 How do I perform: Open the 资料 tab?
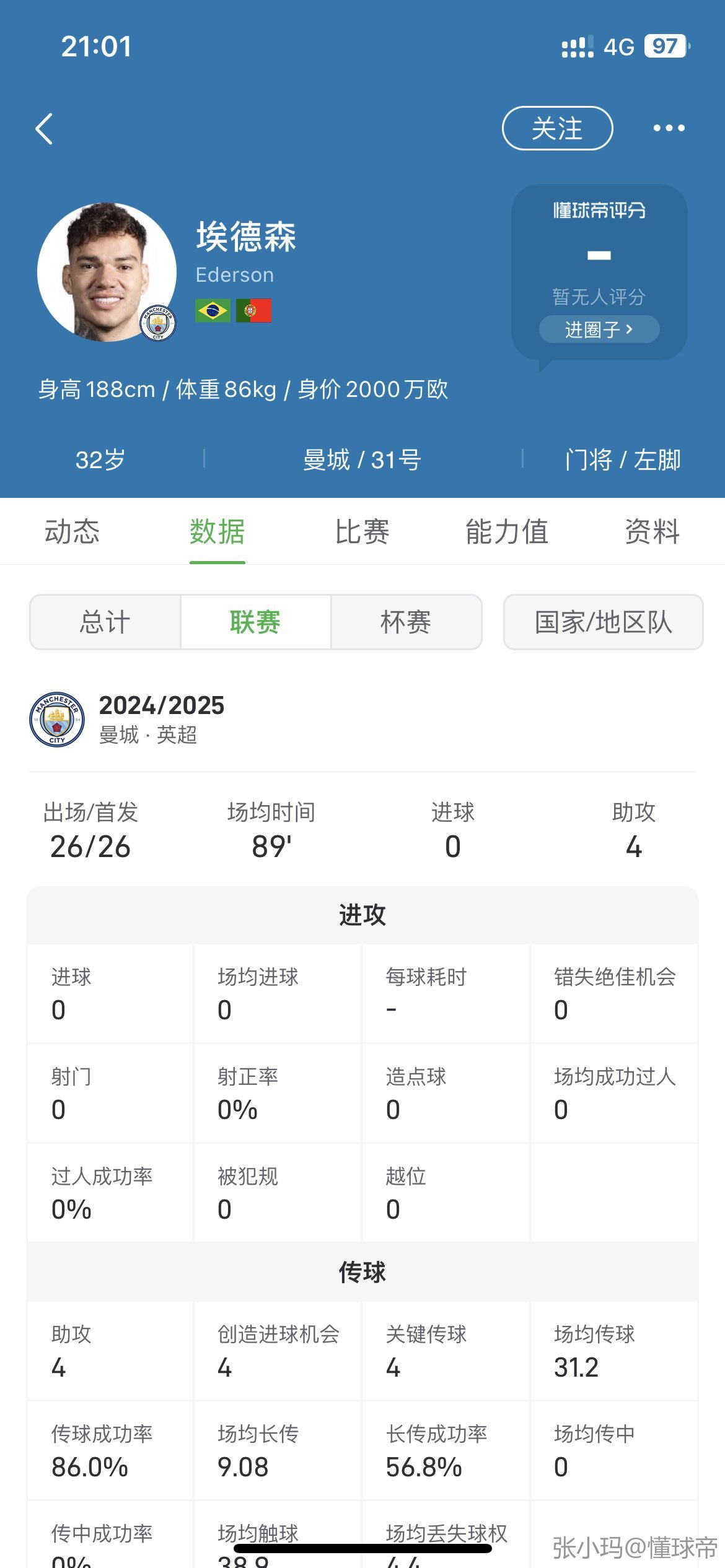pos(652,532)
